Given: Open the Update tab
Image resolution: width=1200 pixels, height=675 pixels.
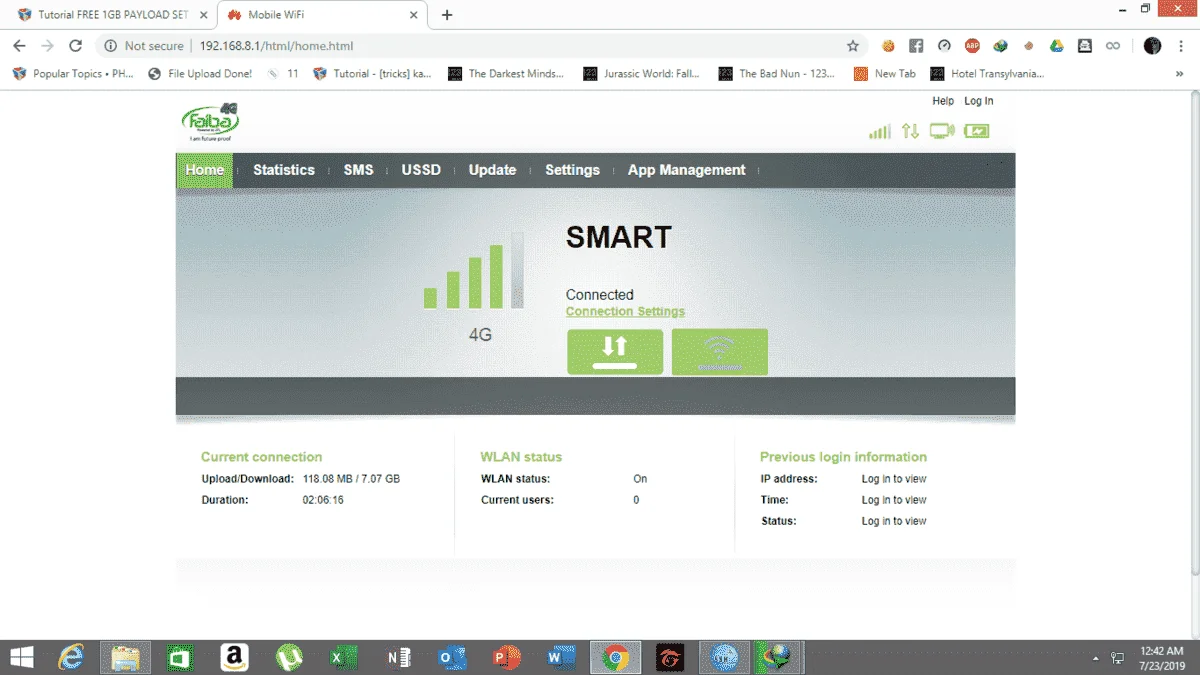Looking at the screenshot, I should pyautogui.click(x=492, y=170).
